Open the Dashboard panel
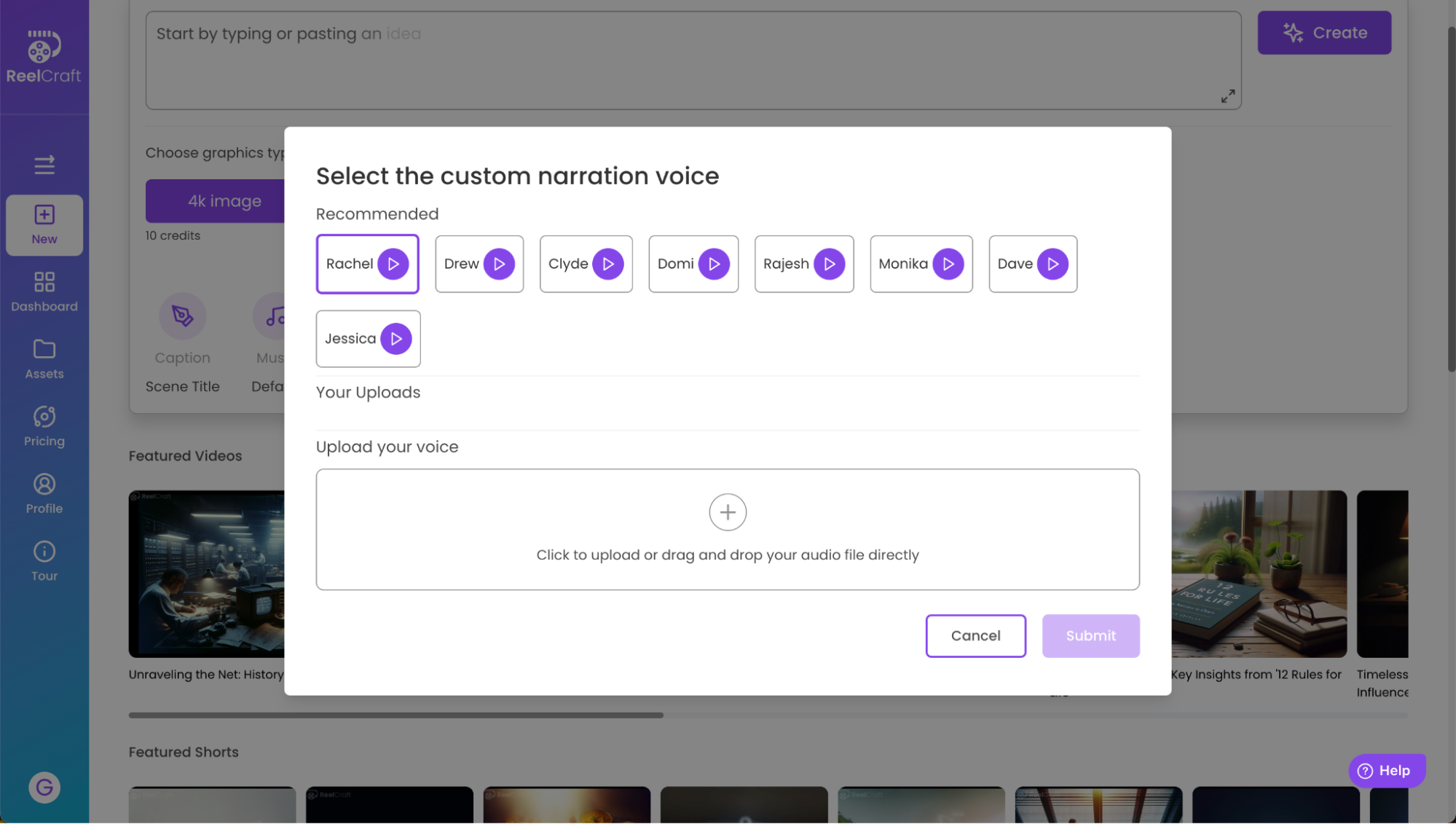Viewport: 1456px width, 824px height. click(x=44, y=290)
